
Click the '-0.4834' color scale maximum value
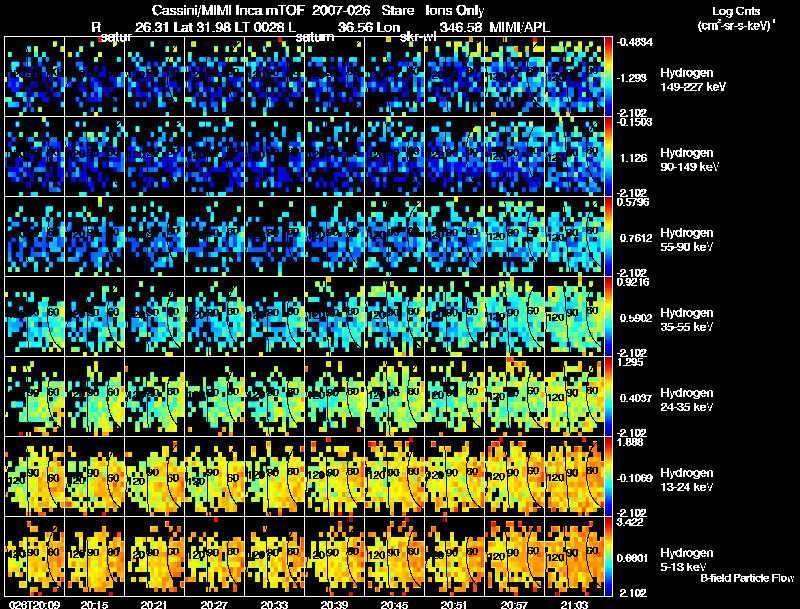[635, 42]
